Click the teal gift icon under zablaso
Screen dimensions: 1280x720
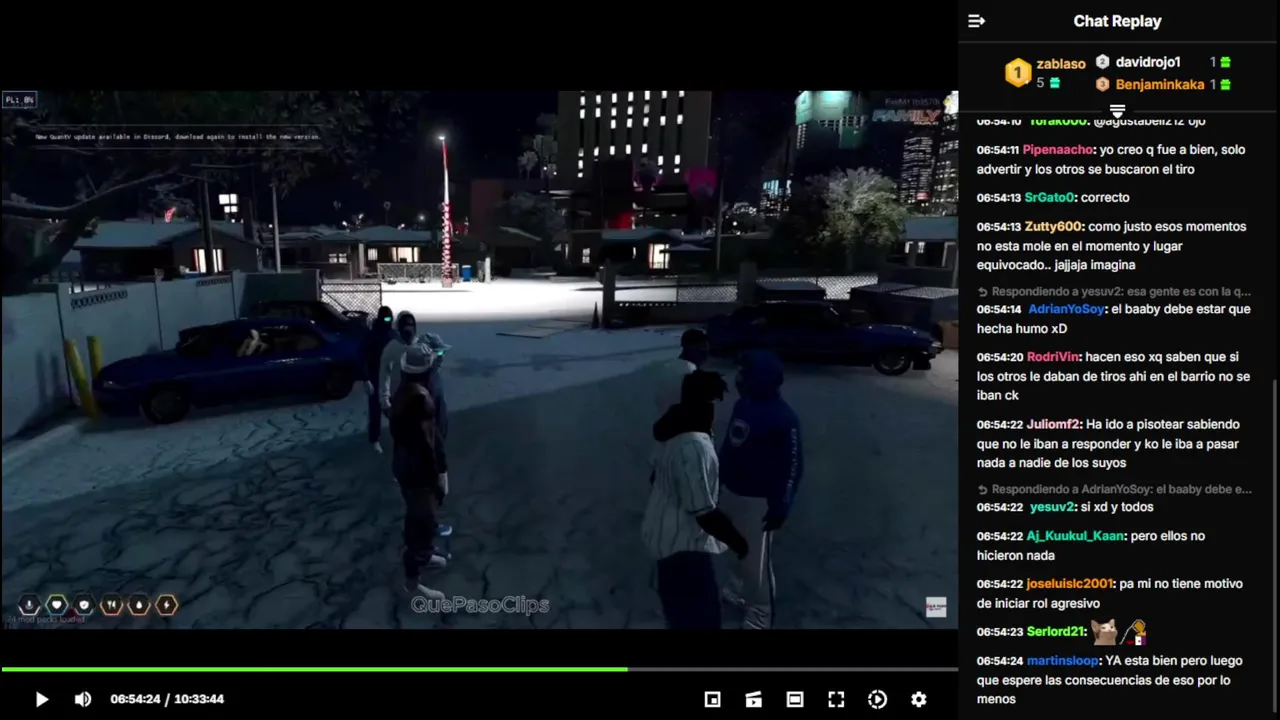[x=1054, y=83]
